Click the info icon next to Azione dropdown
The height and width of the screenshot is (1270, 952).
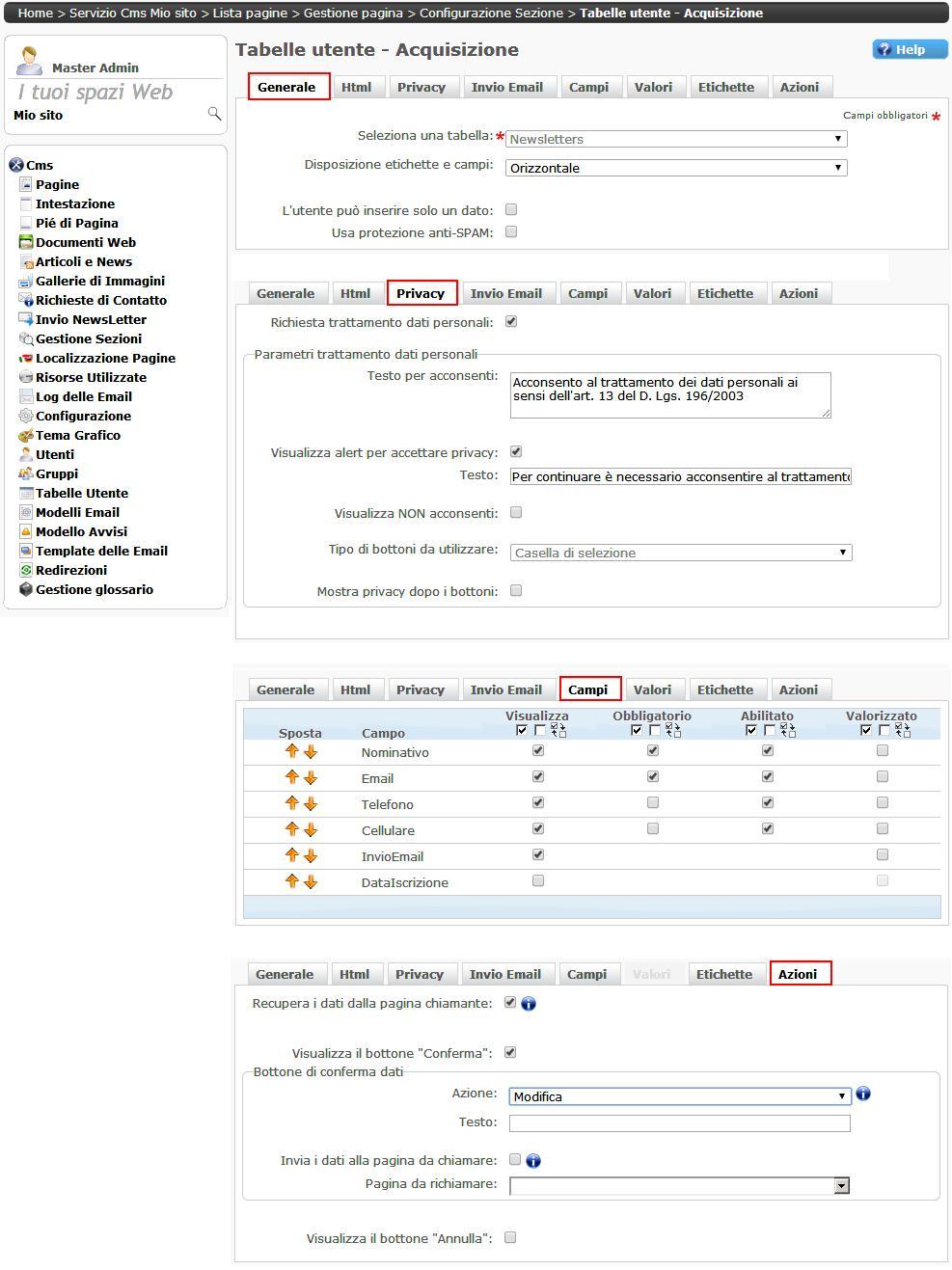(863, 1094)
